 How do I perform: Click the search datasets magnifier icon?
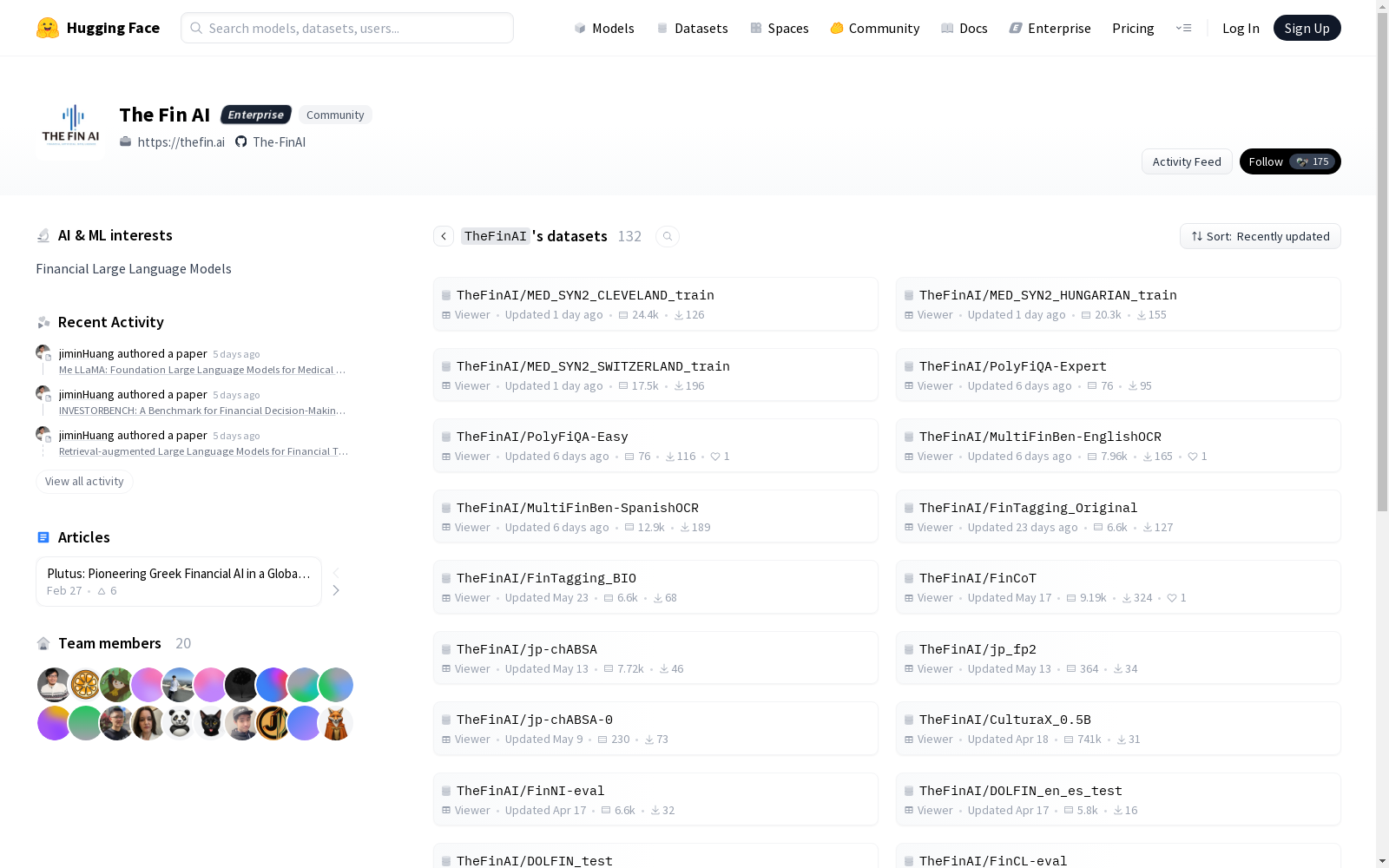tap(668, 236)
